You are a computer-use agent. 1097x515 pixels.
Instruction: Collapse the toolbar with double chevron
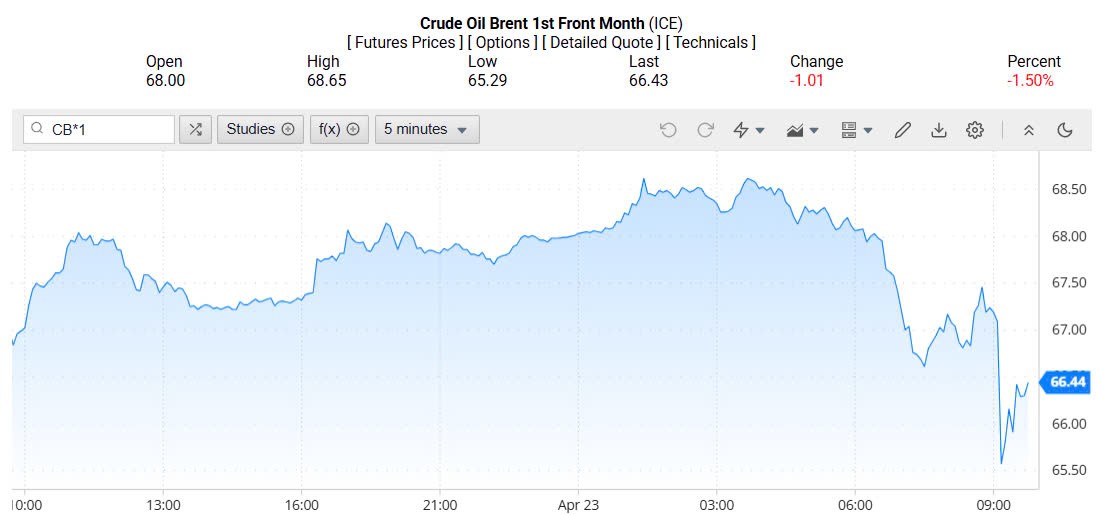1028,130
